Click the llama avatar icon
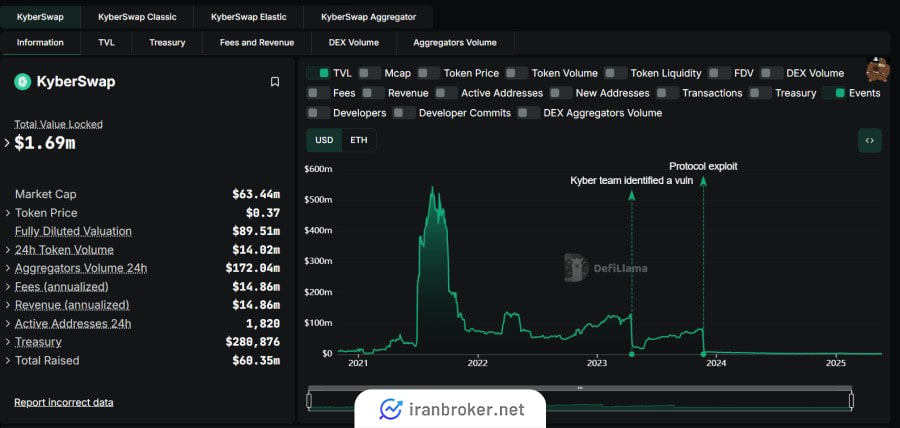This screenshot has height=428, width=900. click(876, 70)
